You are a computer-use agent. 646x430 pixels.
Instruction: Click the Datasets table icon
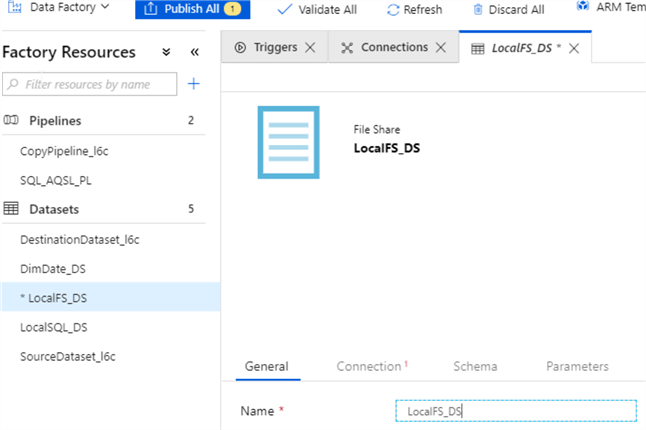point(11,208)
